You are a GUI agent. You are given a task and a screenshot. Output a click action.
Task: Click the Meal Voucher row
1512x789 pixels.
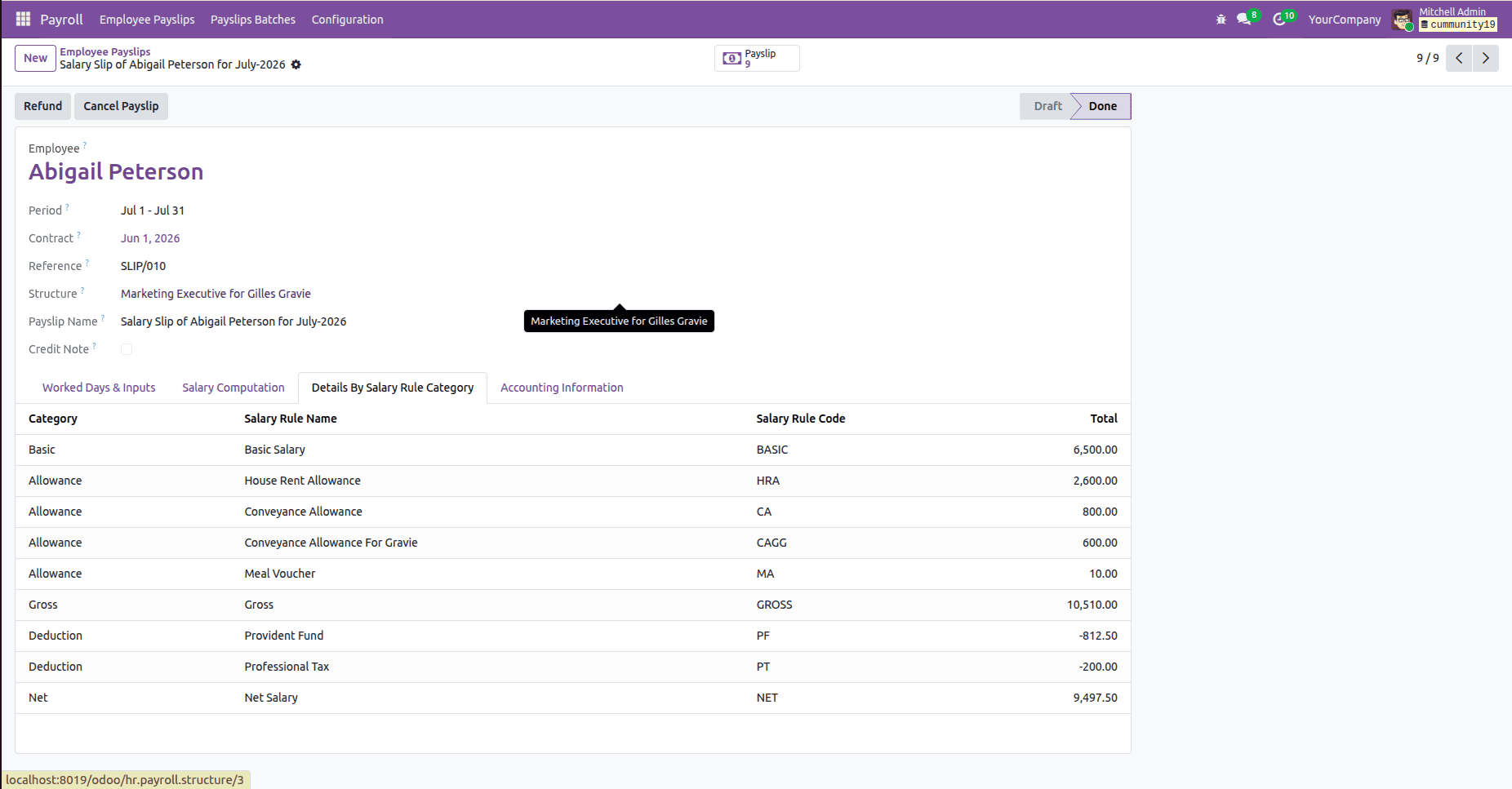[573, 574]
